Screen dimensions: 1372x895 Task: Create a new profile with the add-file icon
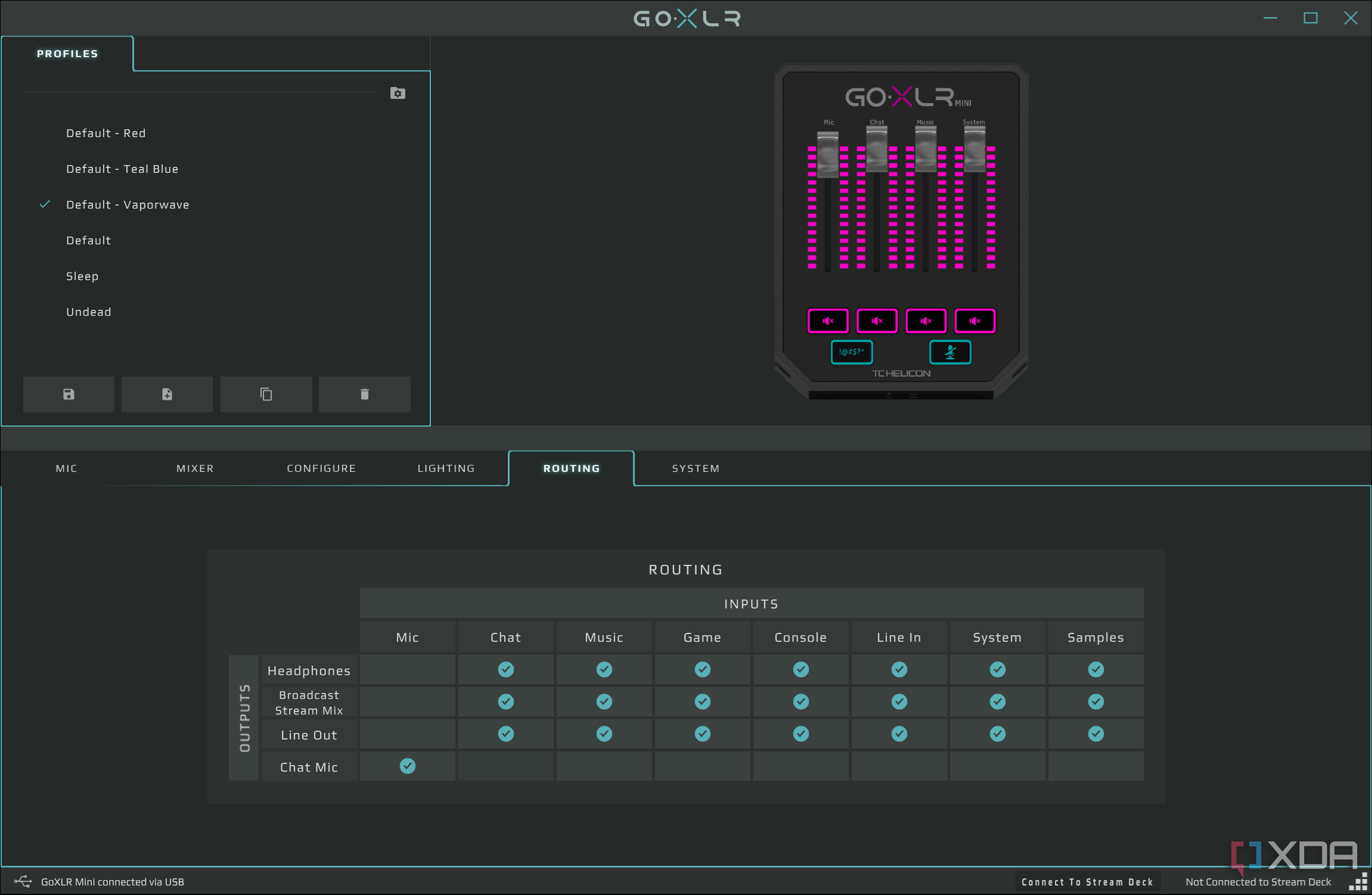point(167,394)
